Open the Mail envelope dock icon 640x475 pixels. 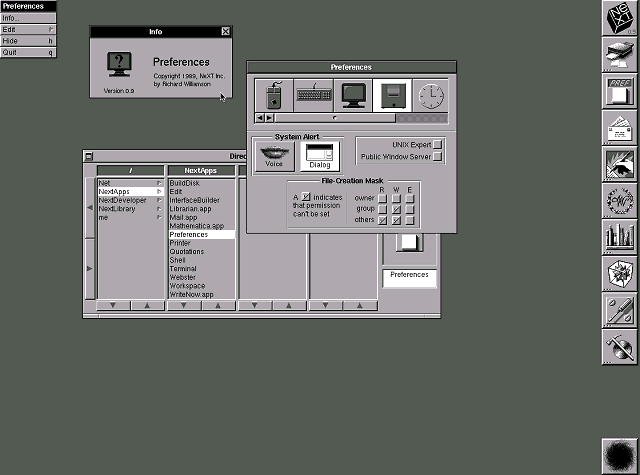click(x=620, y=128)
